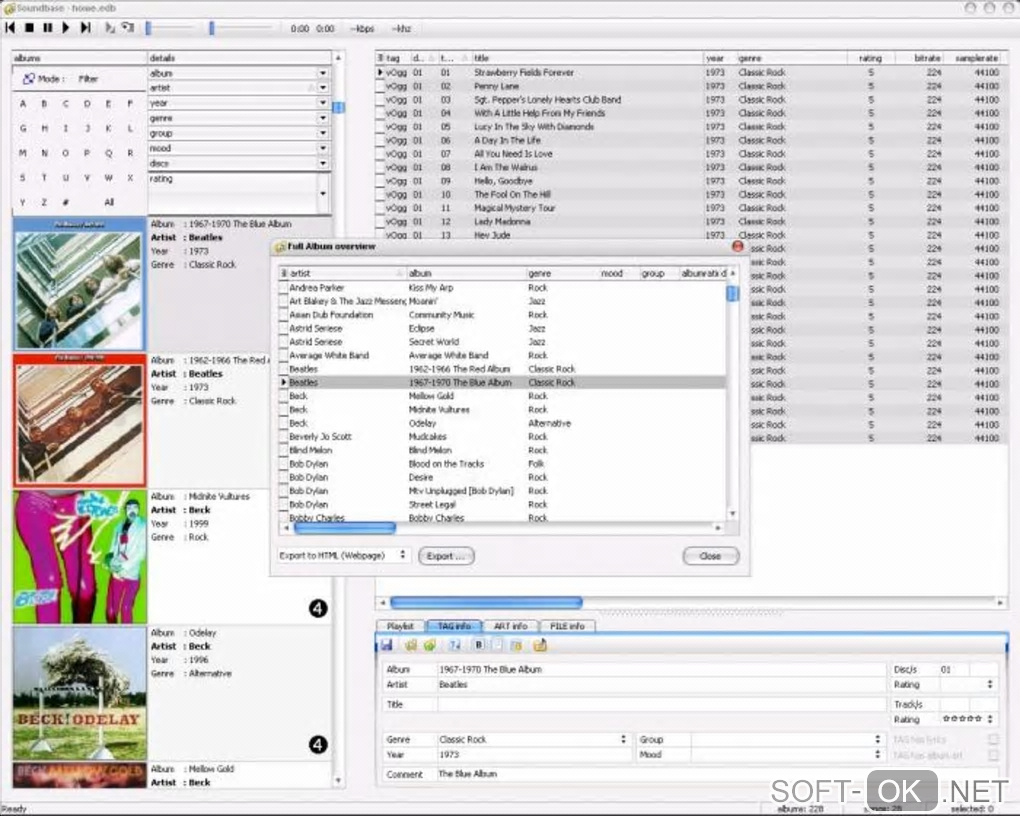Tick the checkbox beside Blind Melon

point(283,450)
